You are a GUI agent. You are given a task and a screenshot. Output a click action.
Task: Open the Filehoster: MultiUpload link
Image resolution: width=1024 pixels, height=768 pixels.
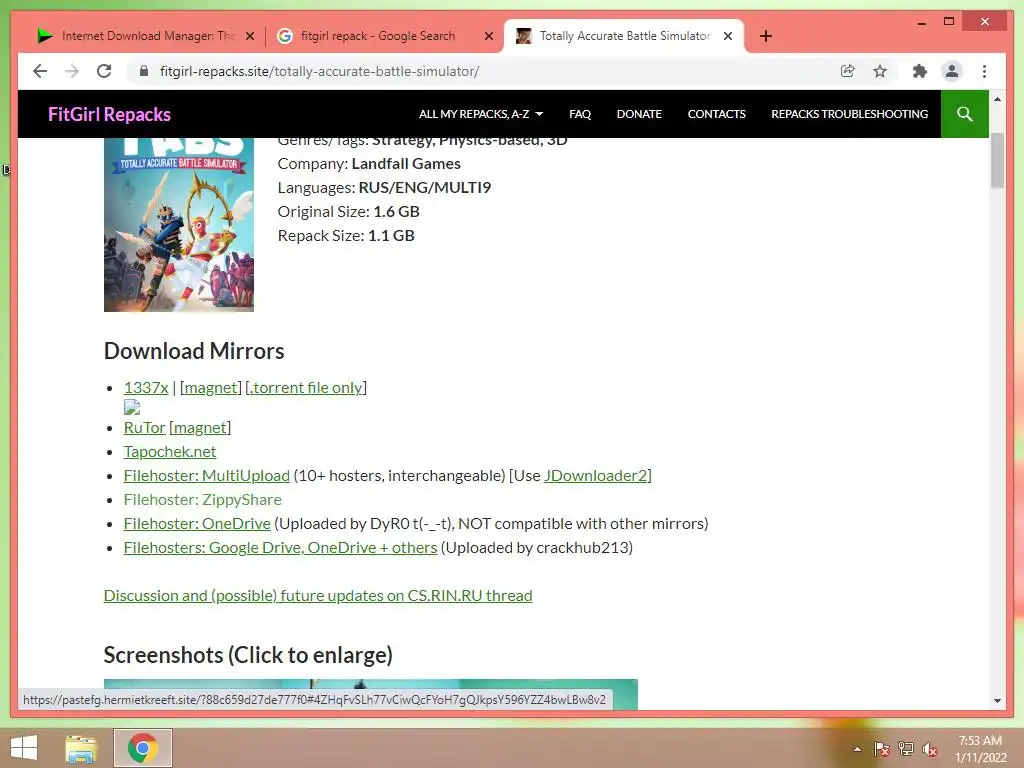[x=206, y=475]
